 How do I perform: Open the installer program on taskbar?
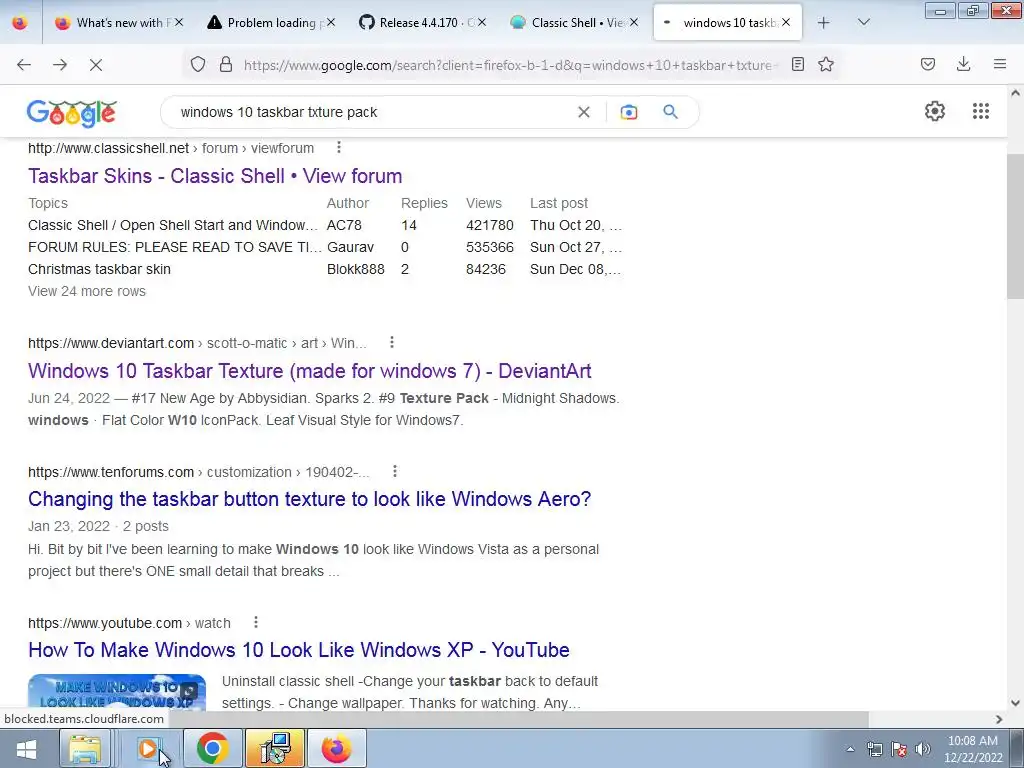[x=274, y=748]
